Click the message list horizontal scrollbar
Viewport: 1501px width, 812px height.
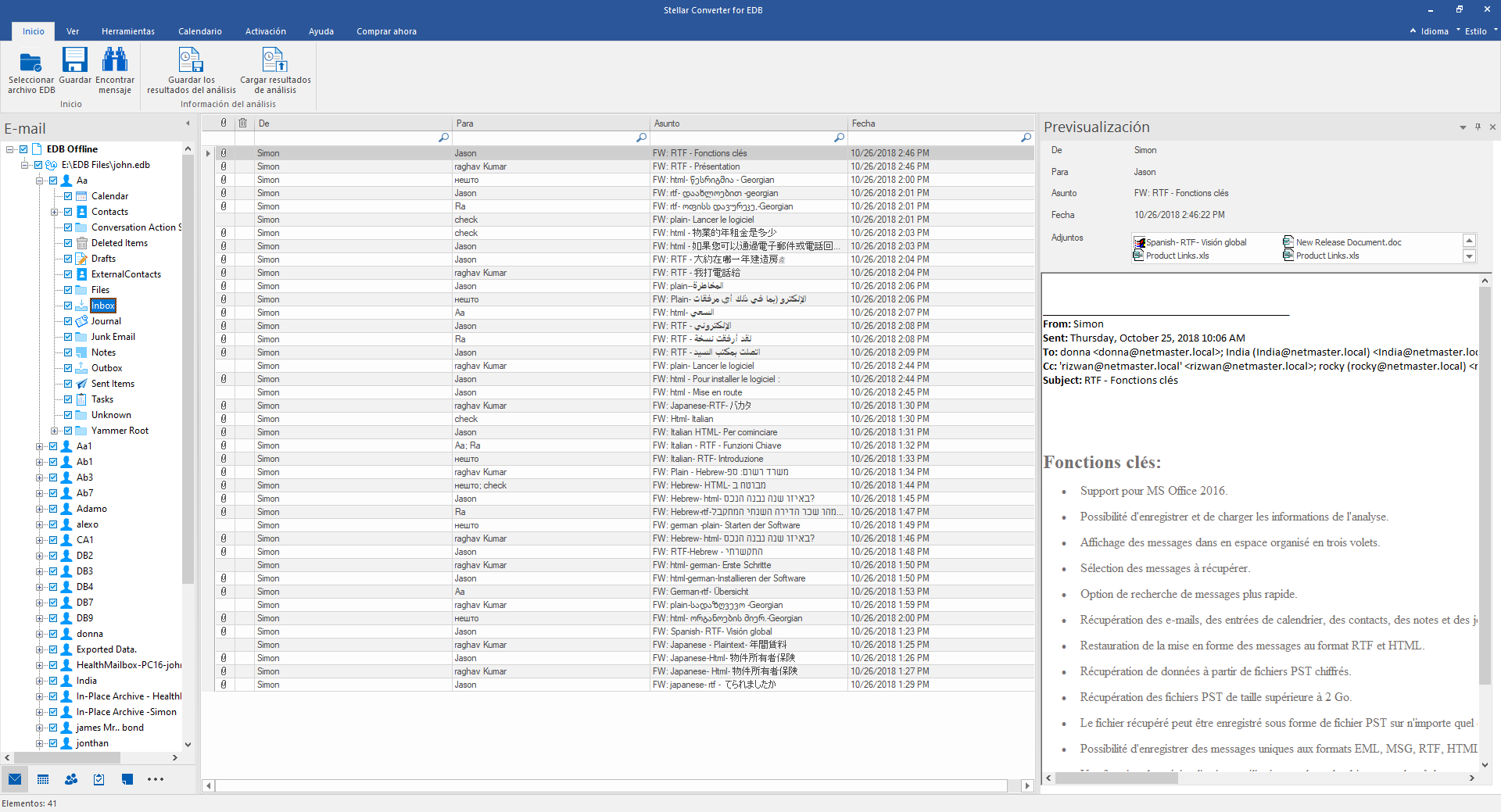tap(611, 785)
